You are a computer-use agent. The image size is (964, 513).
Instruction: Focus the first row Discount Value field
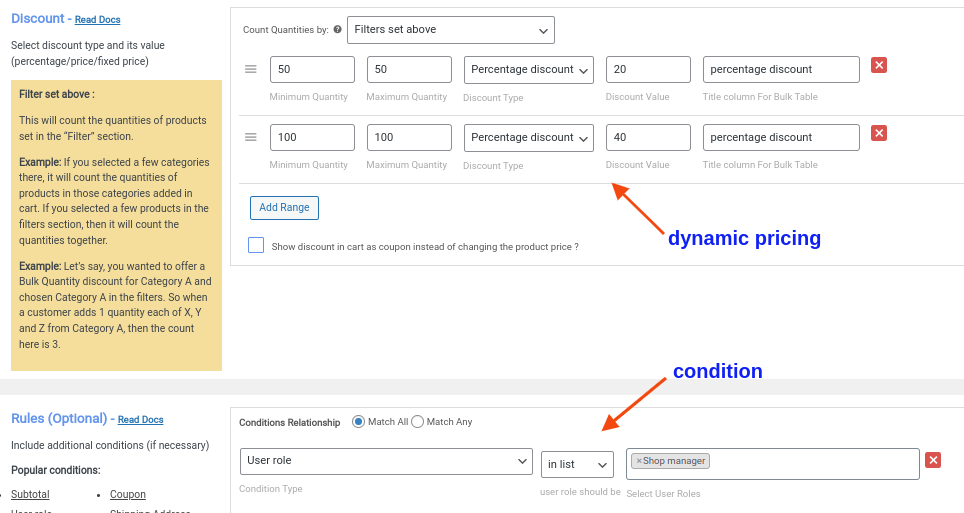coord(648,69)
